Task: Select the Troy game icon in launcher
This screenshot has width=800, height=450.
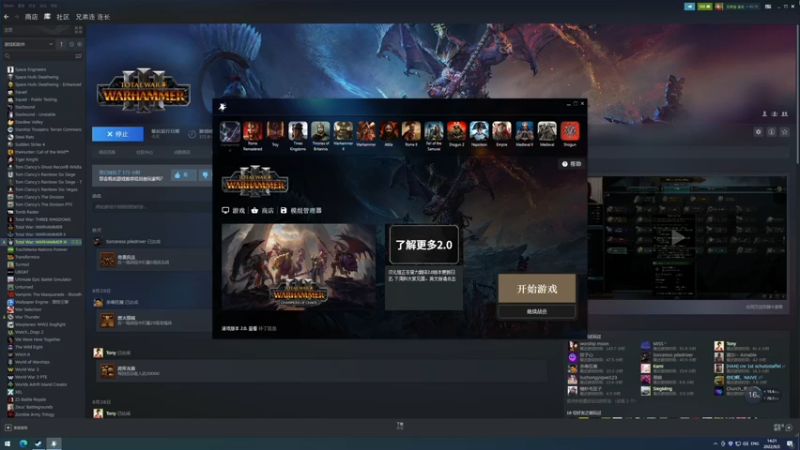Action: (275, 131)
